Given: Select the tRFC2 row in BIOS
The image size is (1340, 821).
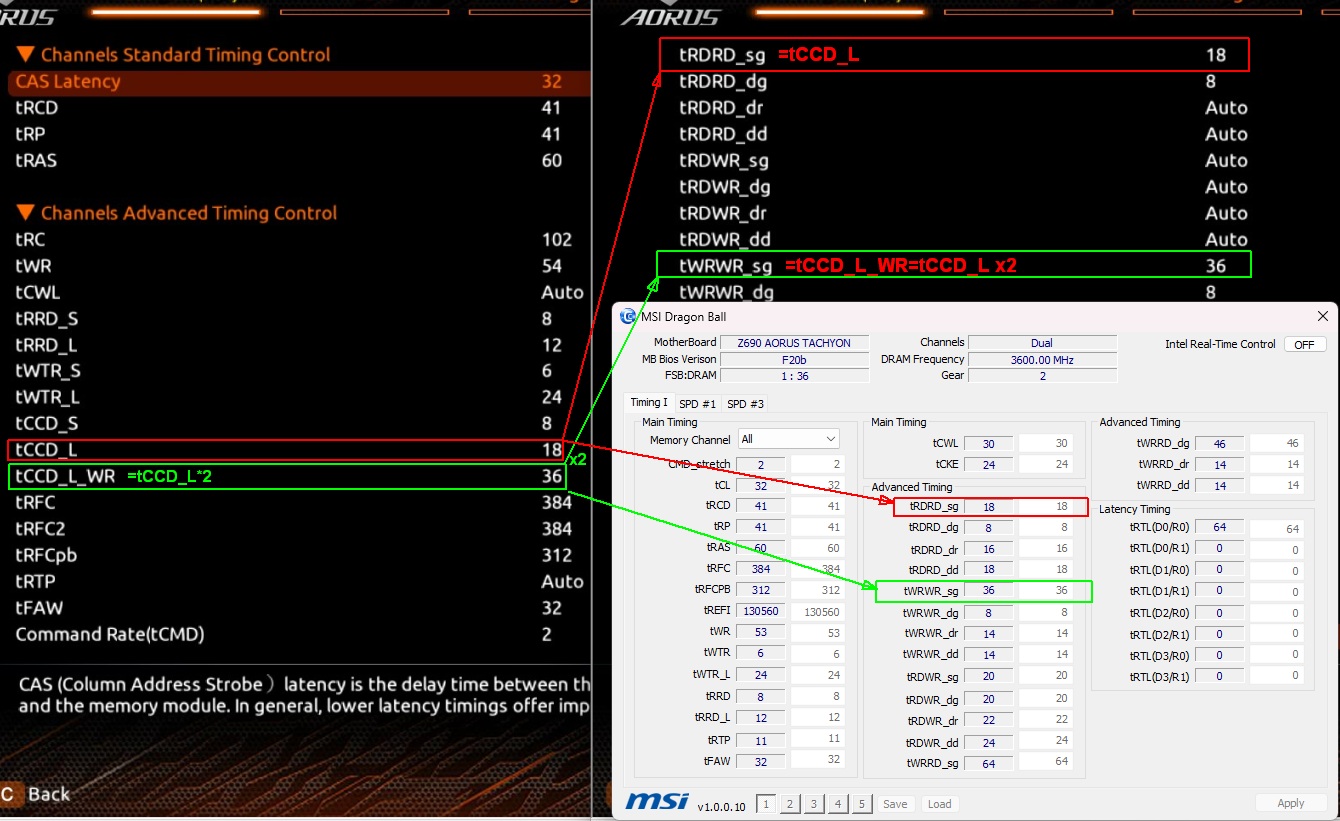Looking at the screenshot, I should pos(298,529).
